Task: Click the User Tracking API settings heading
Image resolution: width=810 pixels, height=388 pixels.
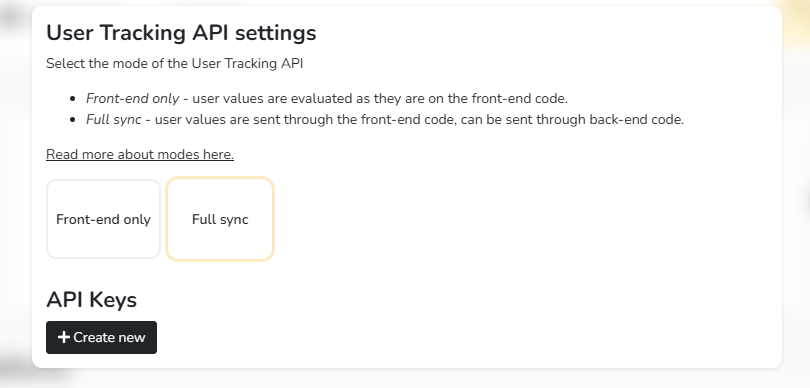Action: [181, 33]
